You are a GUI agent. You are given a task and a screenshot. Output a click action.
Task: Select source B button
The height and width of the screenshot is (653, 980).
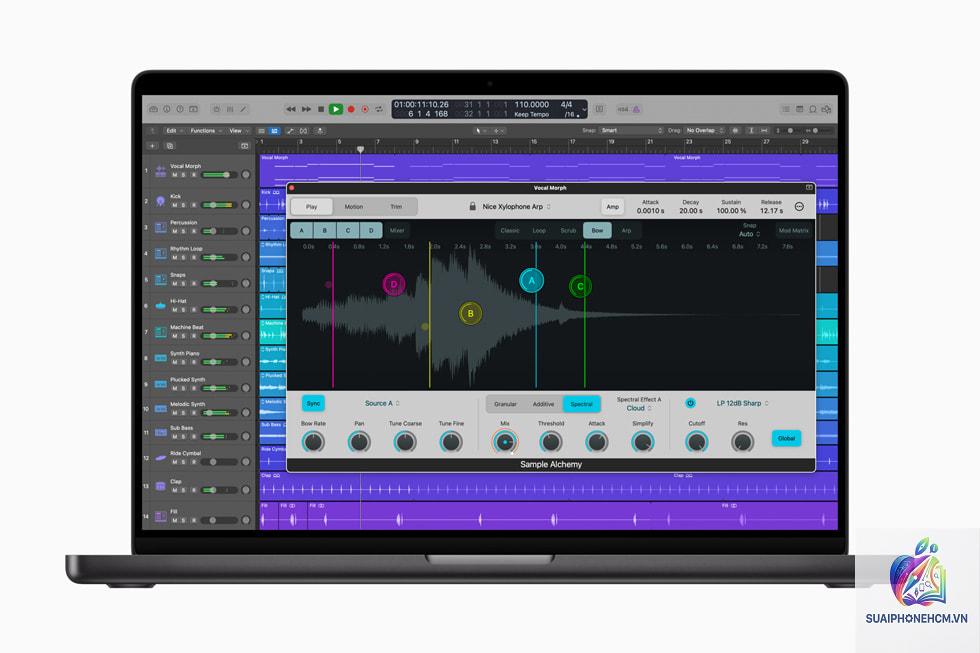click(x=325, y=231)
